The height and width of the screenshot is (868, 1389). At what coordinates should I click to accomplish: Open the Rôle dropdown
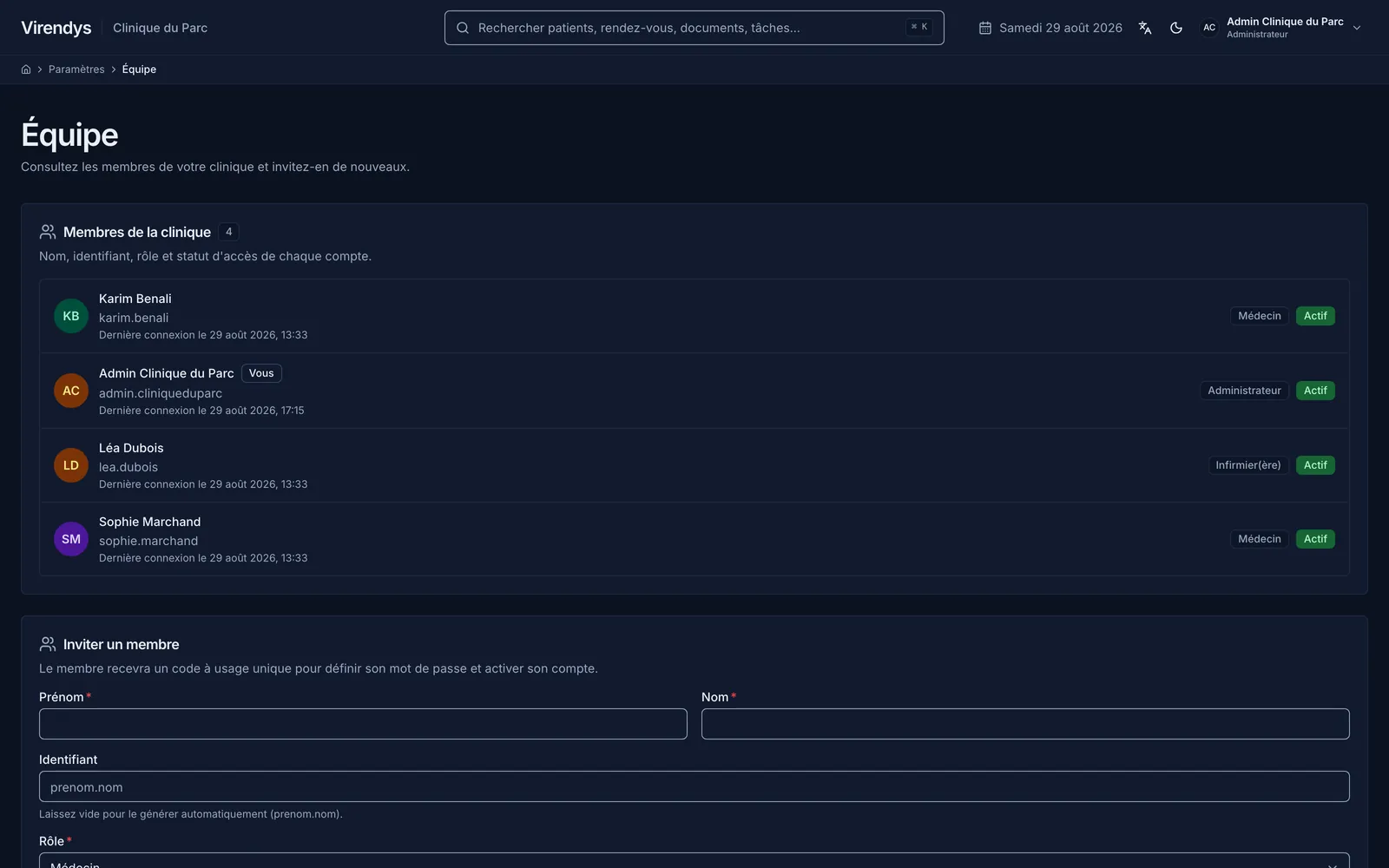tap(694, 861)
